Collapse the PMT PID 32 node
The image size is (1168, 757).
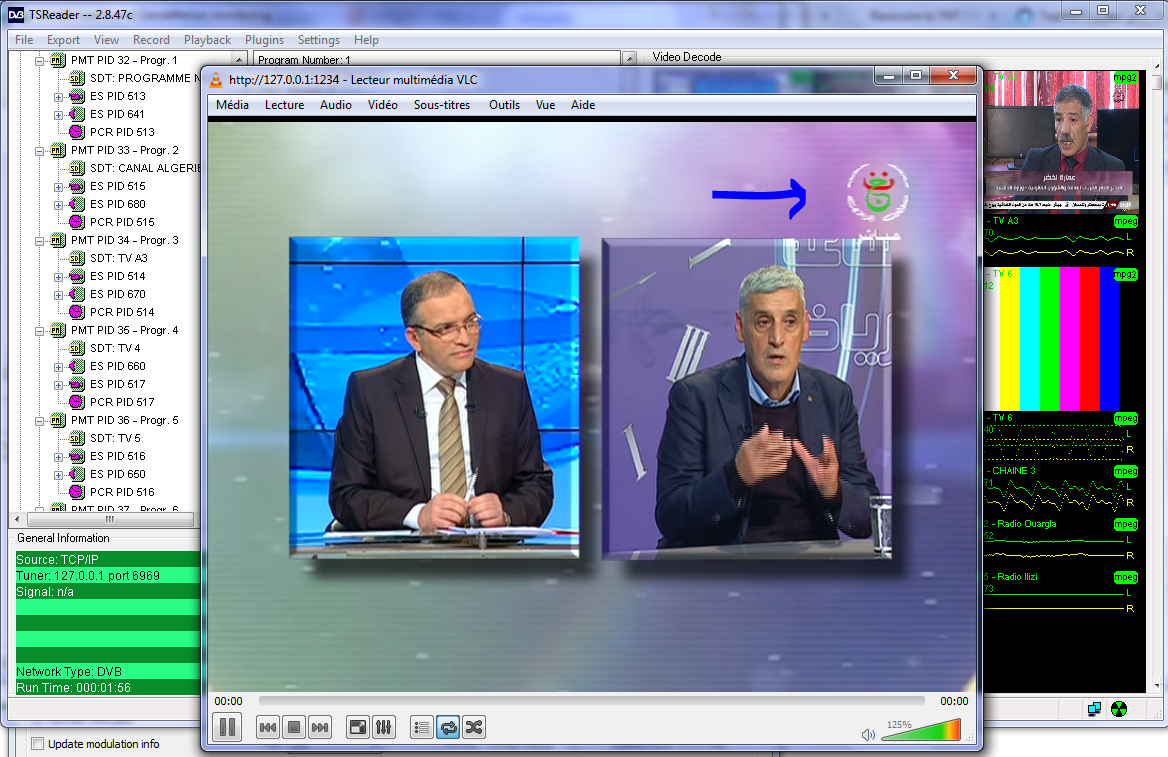tap(40, 61)
